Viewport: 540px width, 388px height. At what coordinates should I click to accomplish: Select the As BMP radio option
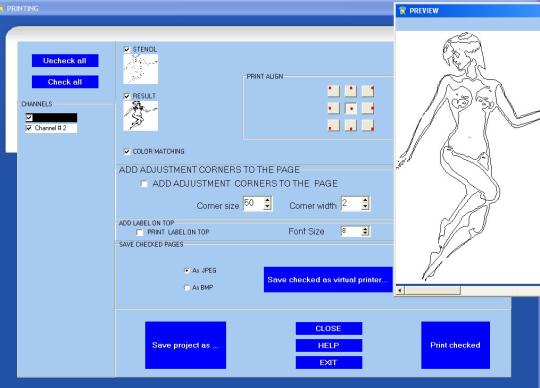click(x=187, y=287)
